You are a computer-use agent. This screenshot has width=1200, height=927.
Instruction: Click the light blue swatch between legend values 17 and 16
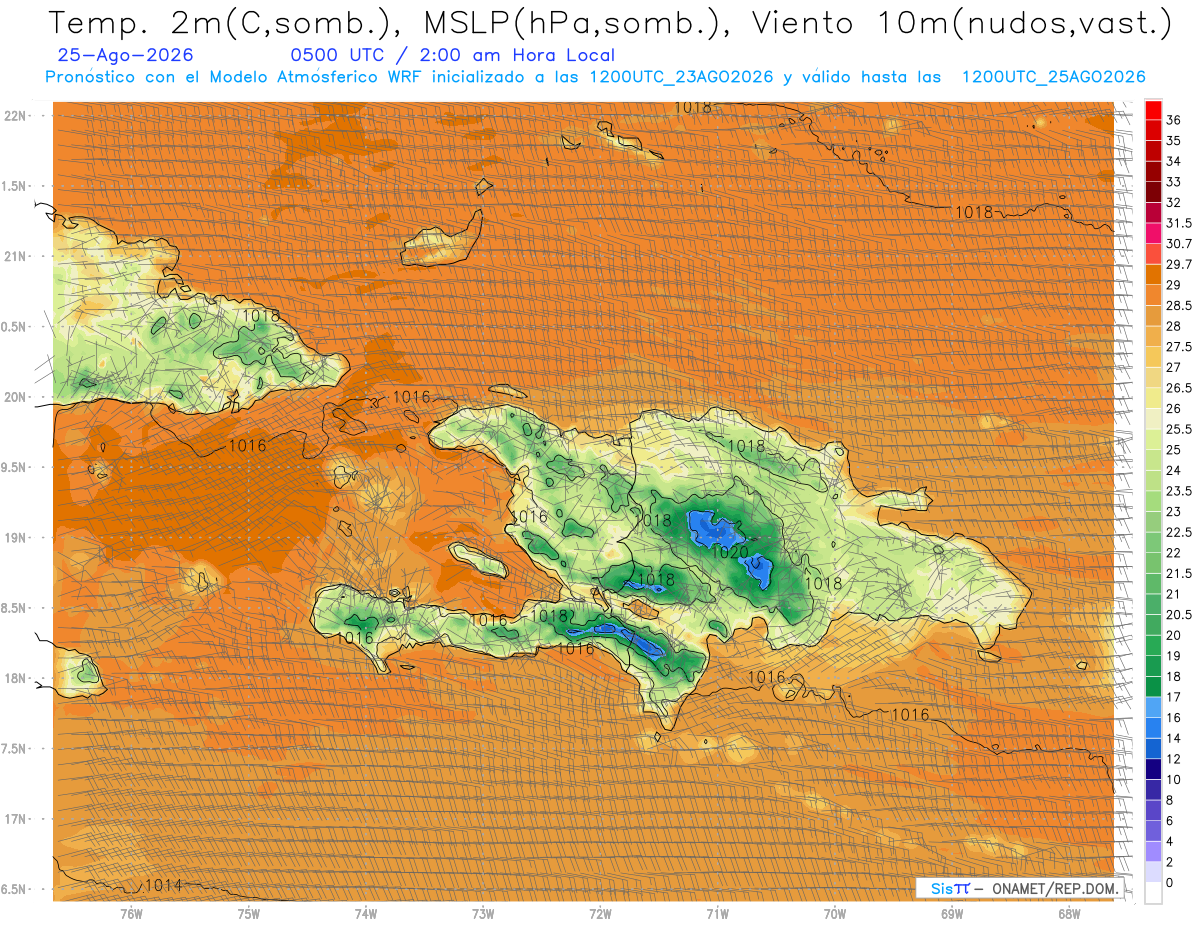tap(1153, 707)
